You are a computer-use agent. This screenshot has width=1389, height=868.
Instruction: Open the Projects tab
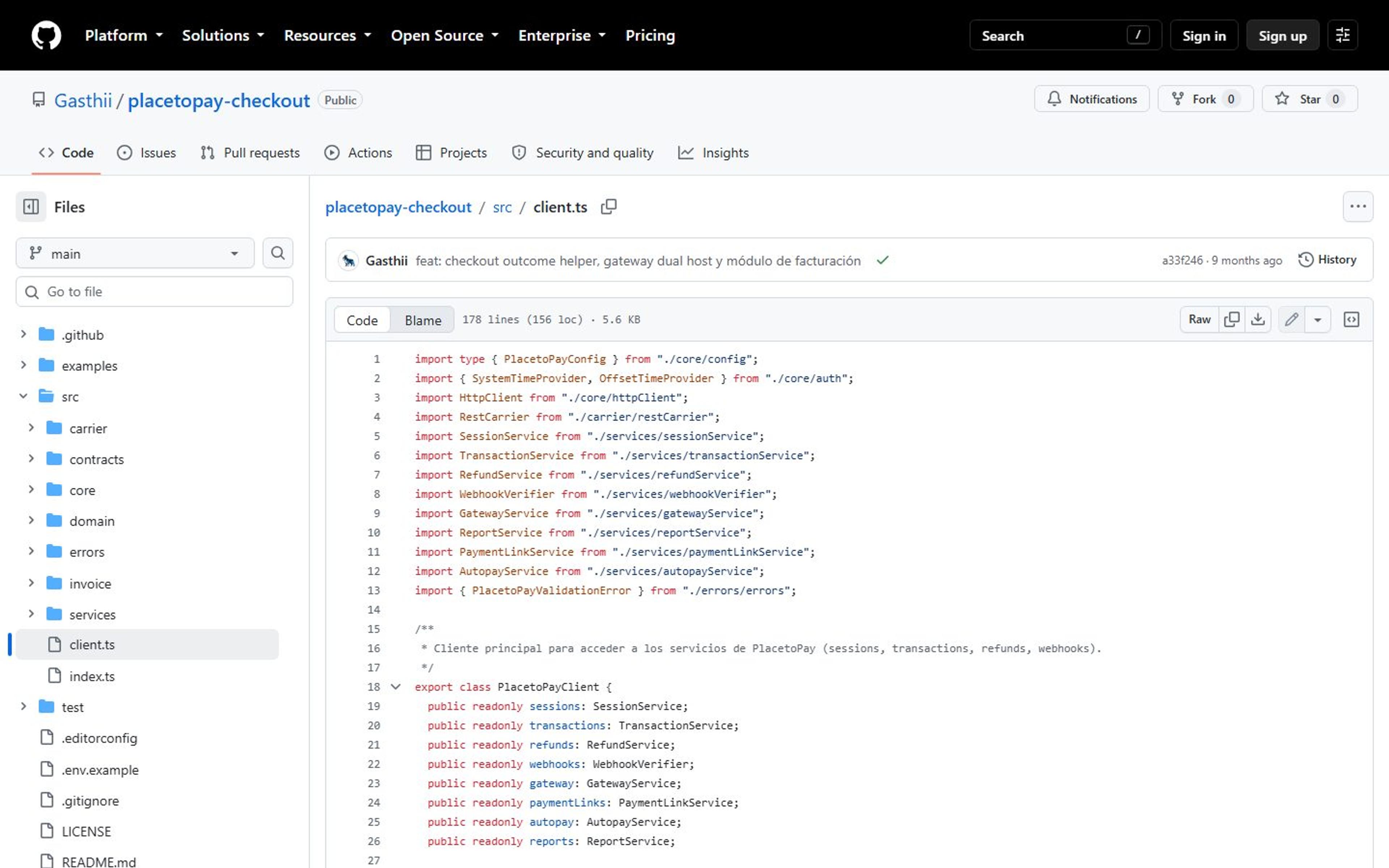(x=452, y=153)
